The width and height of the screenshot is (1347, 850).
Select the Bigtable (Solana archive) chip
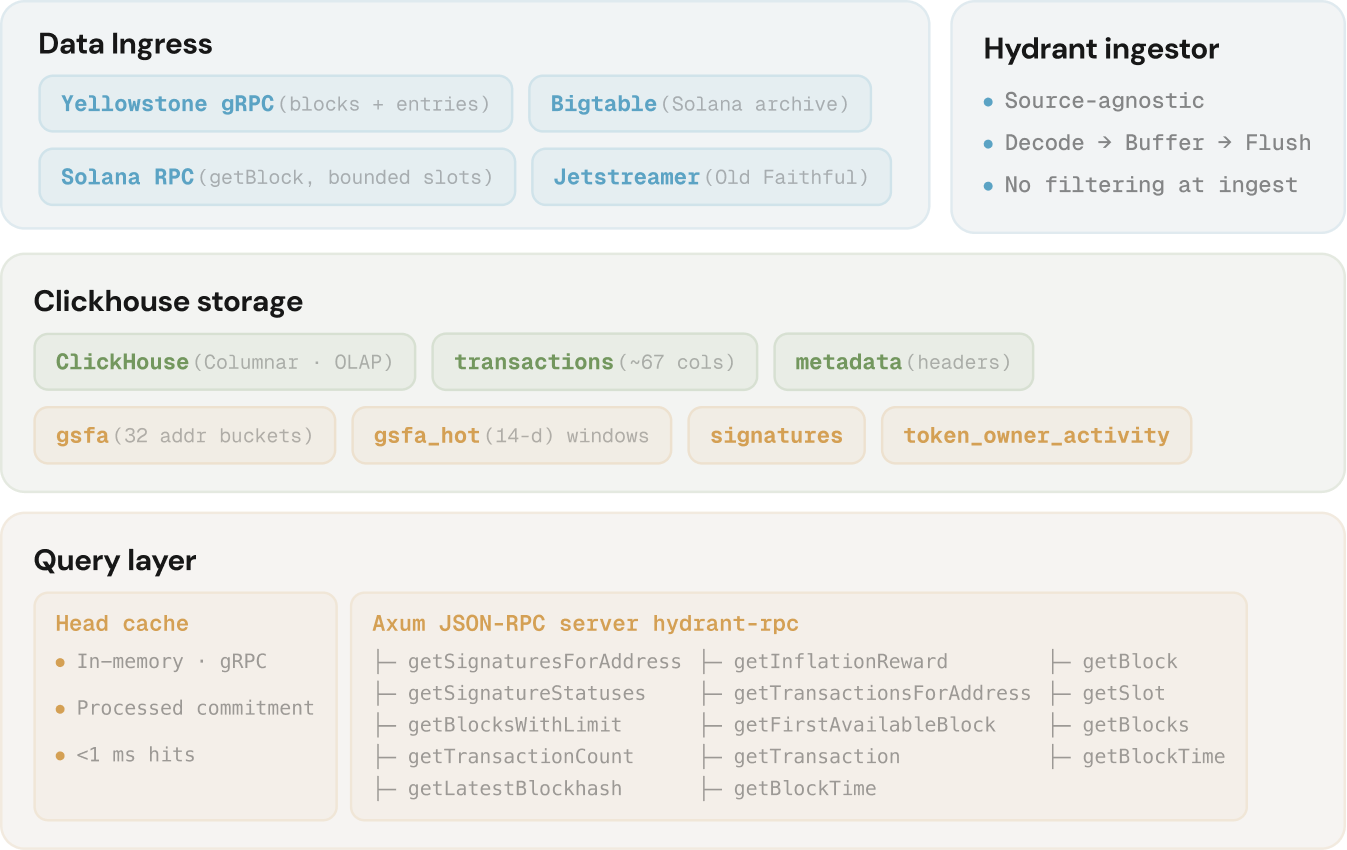click(700, 104)
